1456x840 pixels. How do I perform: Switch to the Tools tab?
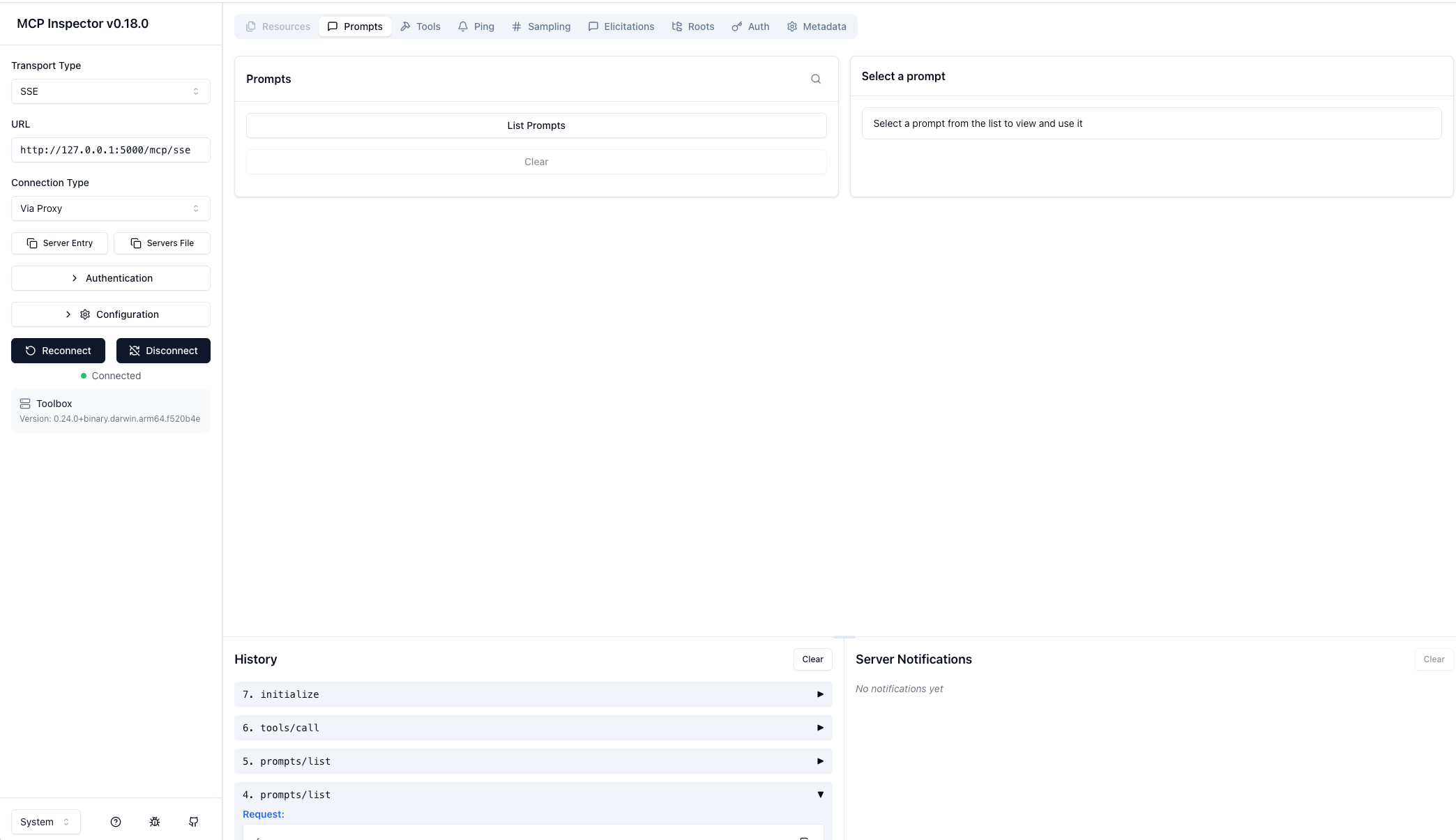(x=420, y=26)
